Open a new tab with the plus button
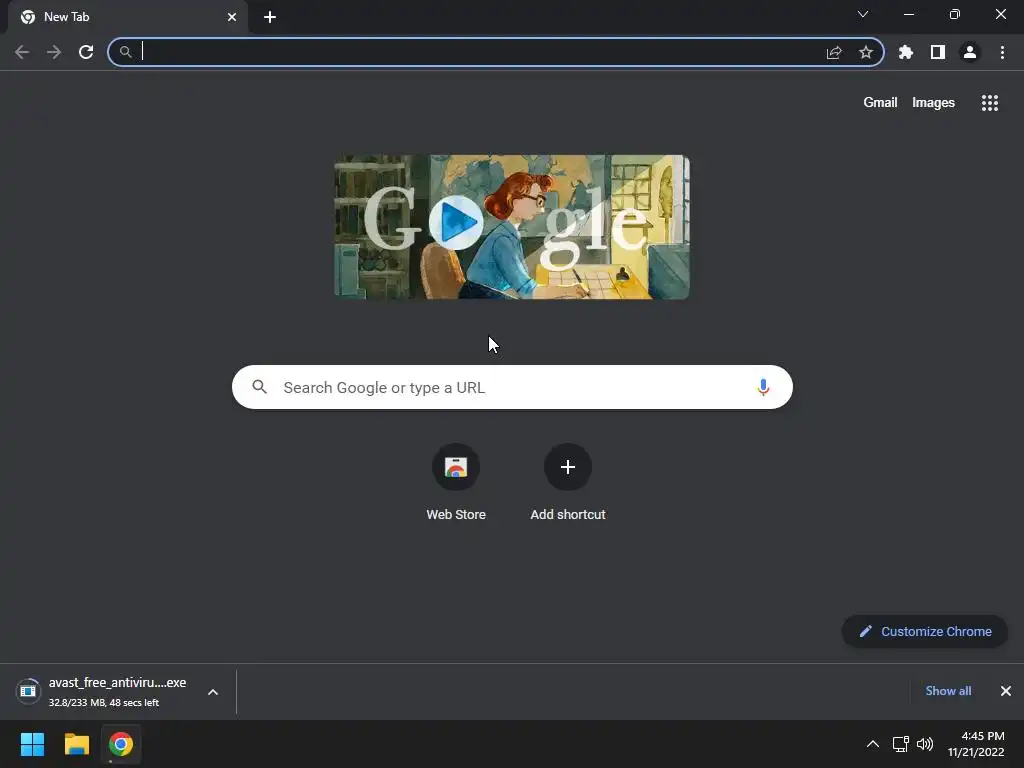The width and height of the screenshot is (1024, 768). coord(270,17)
